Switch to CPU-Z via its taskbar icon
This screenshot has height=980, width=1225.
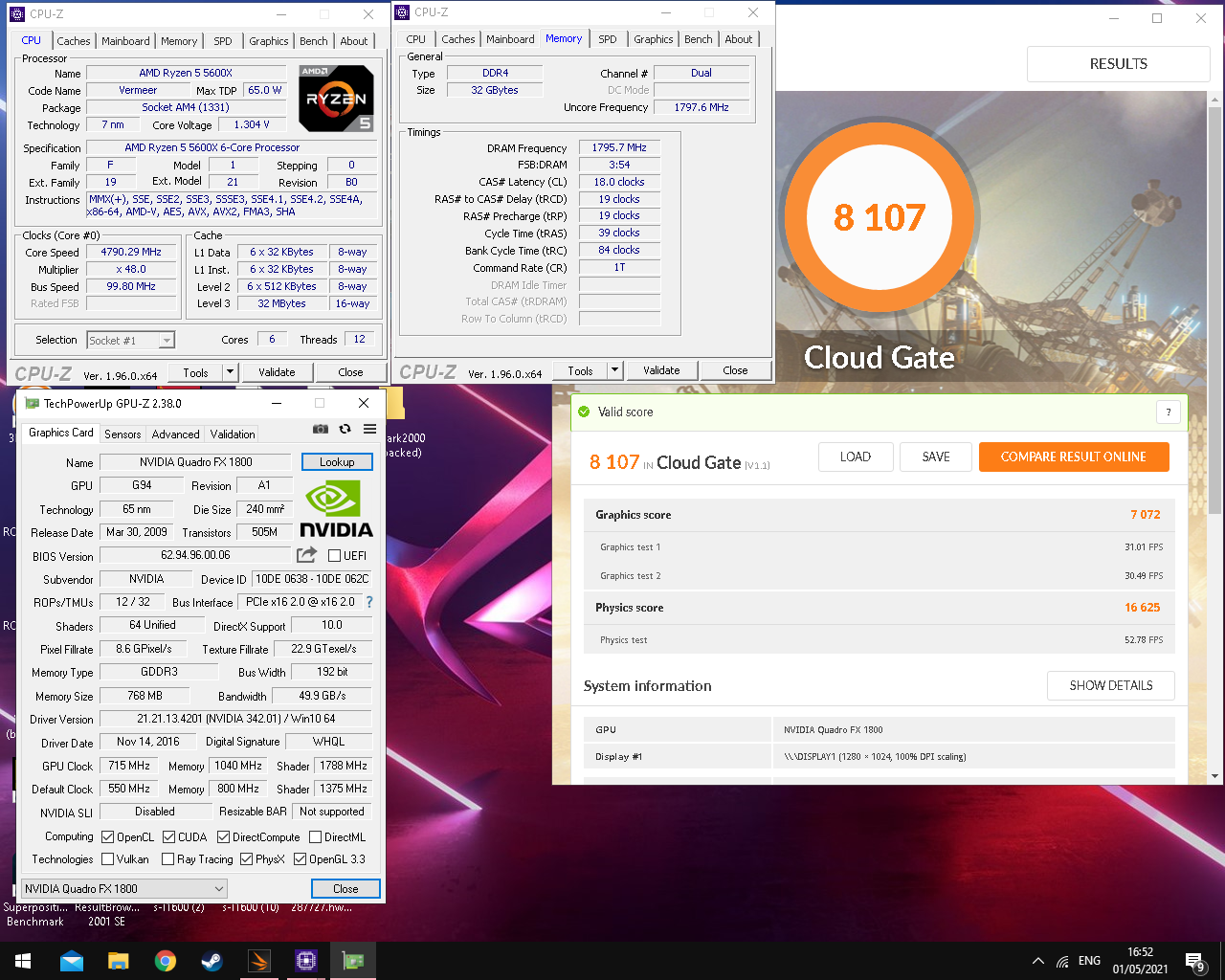pos(305,961)
